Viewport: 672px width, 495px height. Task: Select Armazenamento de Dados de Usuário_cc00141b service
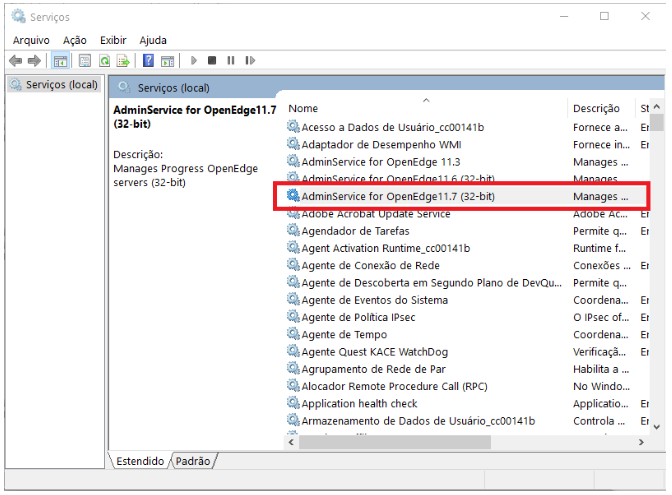click(x=467, y=421)
